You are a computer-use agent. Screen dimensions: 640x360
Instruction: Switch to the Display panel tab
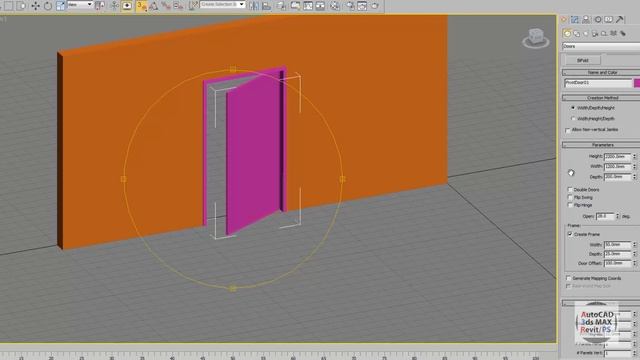pos(609,20)
